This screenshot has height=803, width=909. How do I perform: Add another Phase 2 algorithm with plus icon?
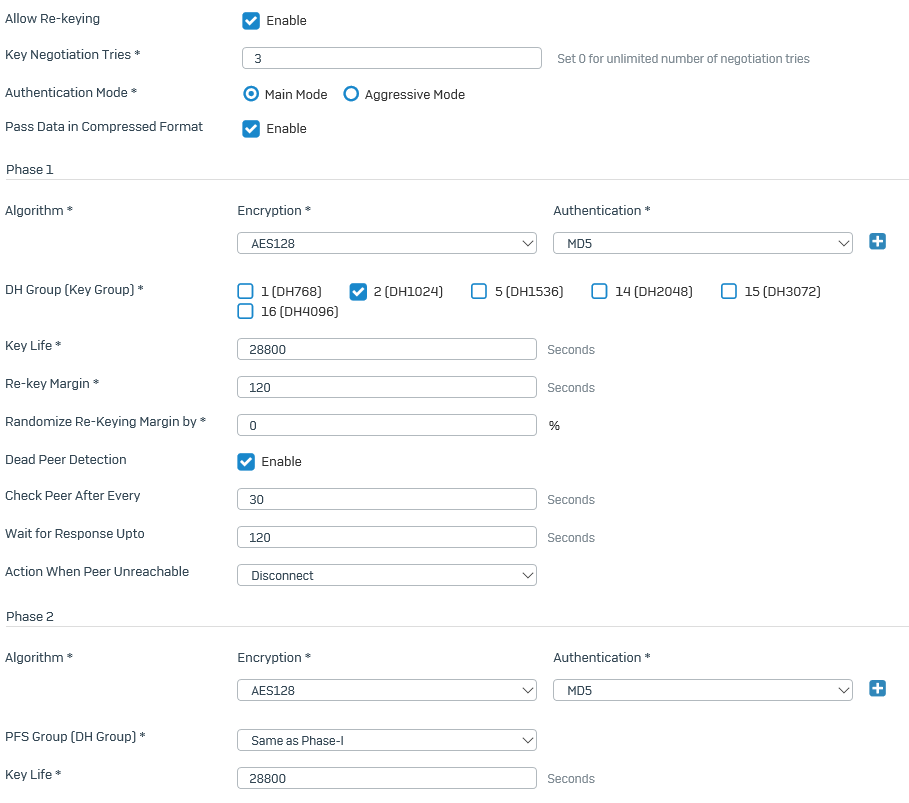point(877,688)
